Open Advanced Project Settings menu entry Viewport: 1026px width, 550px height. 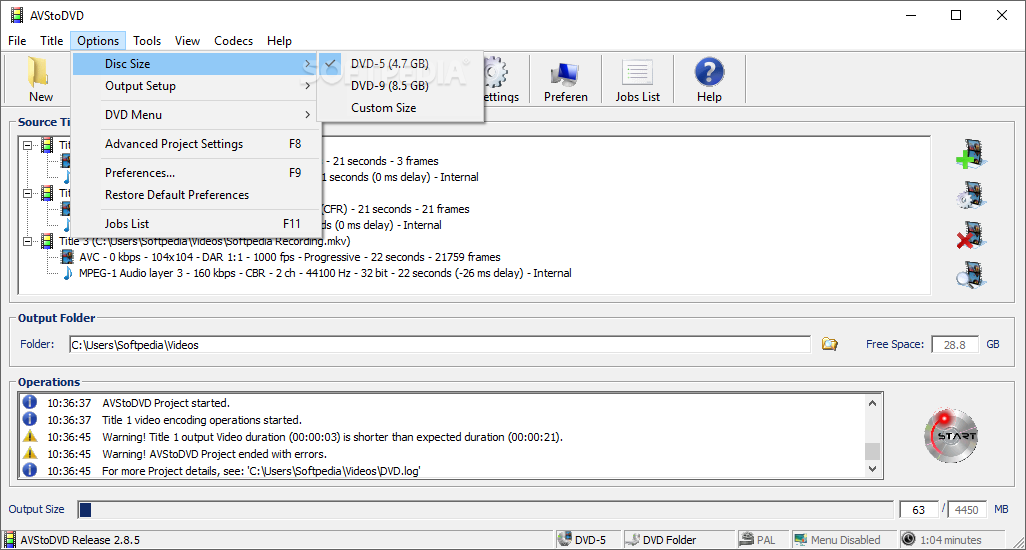coord(195,144)
